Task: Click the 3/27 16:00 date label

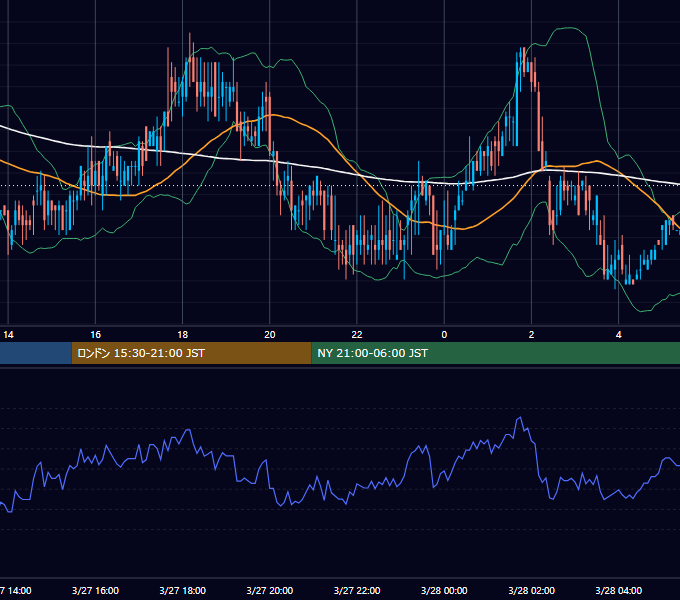Action: click(x=95, y=590)
